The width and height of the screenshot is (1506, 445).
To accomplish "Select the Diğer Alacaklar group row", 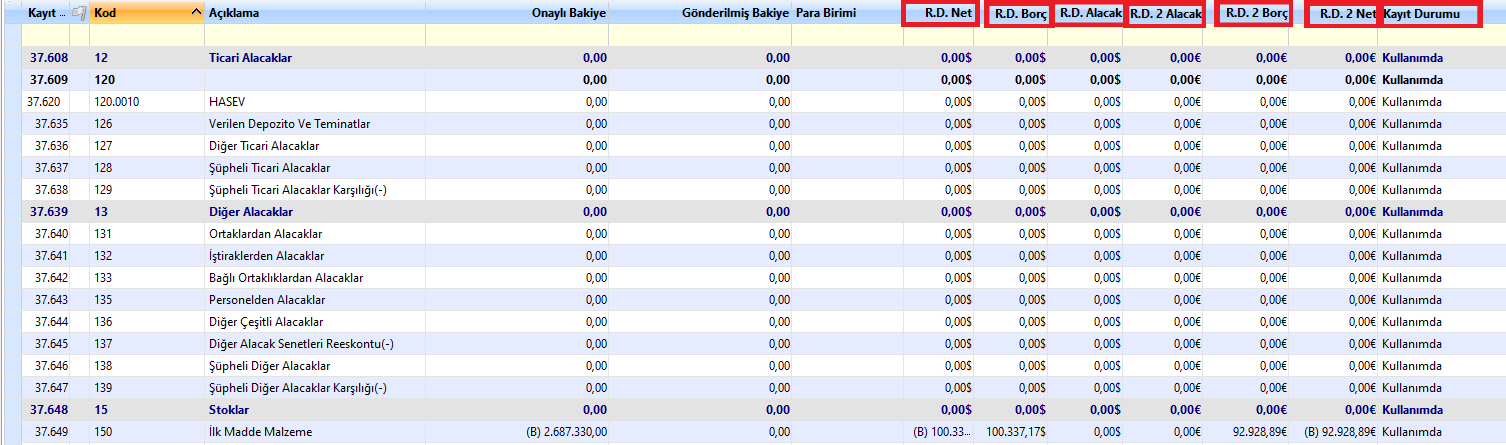I will (250, 212).
